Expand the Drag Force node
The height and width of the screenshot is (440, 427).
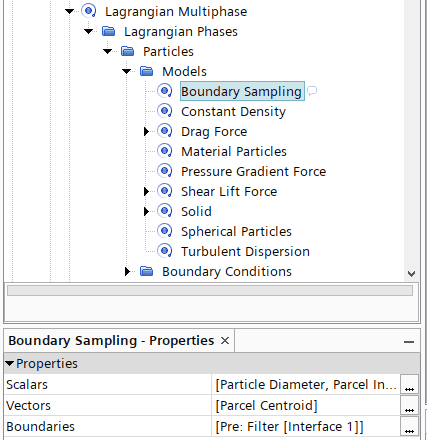tap(146, 131)
